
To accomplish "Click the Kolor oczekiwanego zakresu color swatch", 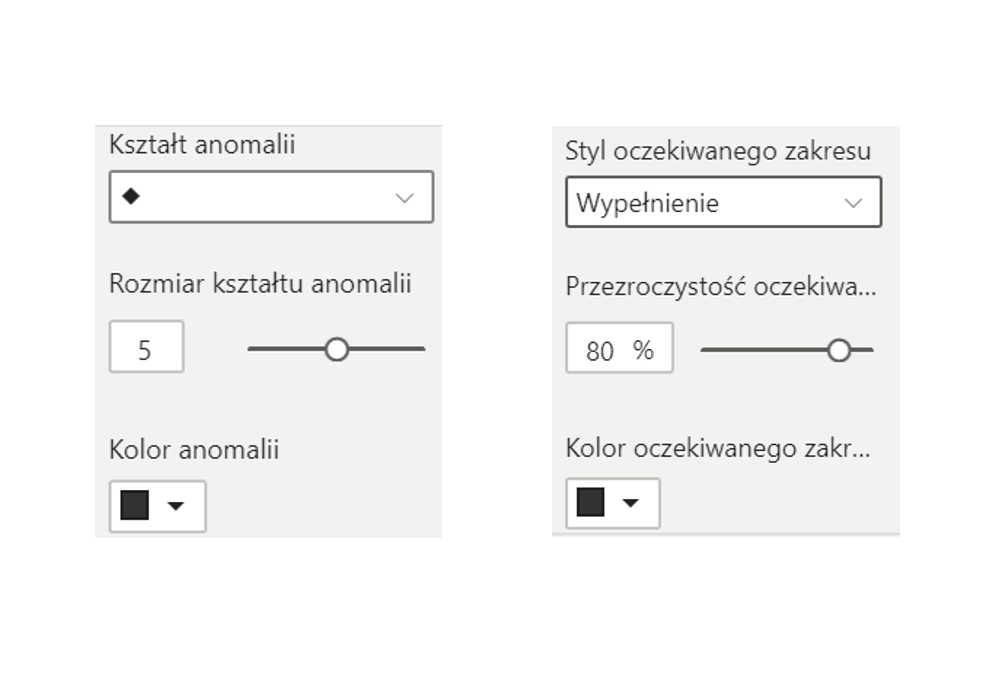I will pyautogui.click(x=591, y=502).
